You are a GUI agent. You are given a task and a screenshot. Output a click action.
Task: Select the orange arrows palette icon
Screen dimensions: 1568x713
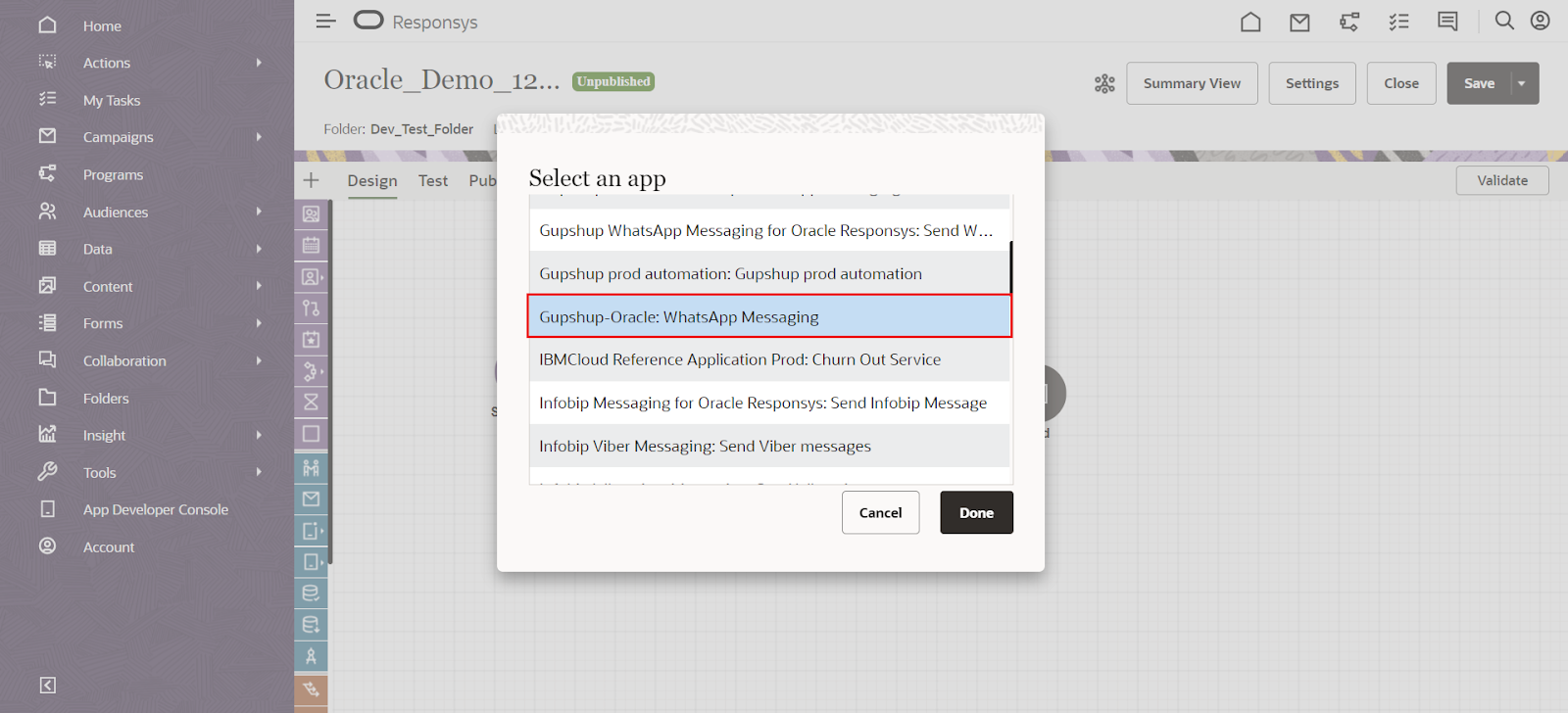tap(311, 689)
